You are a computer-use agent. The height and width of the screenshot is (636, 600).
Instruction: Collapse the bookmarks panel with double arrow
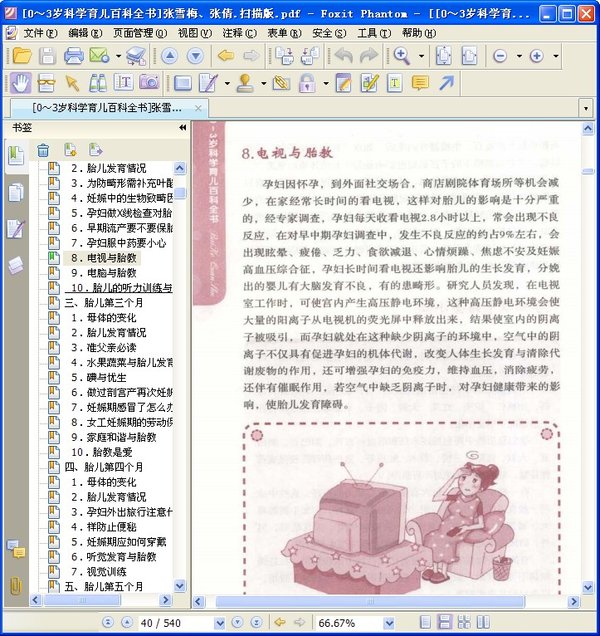(x=183, y=128)
